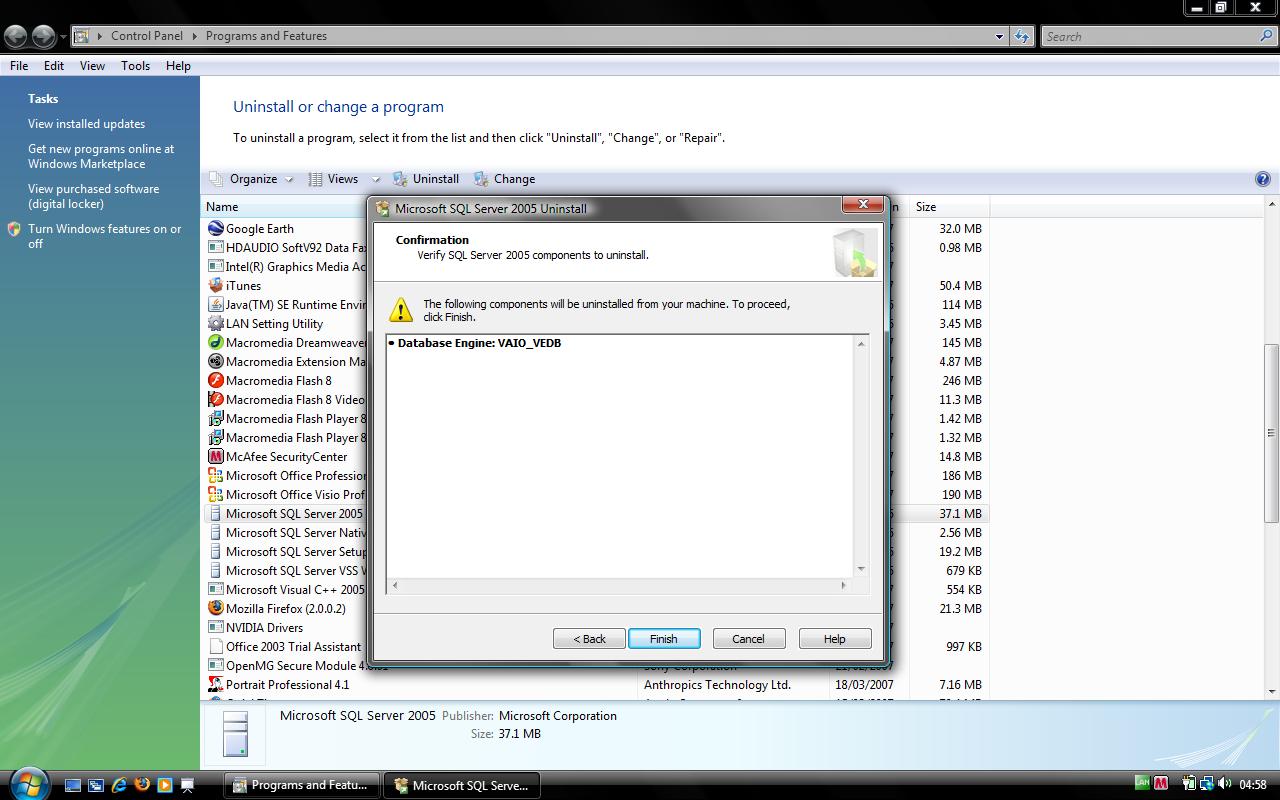
Task: Open the View menu
Action: pyautogui.click(x=92, y=66)
